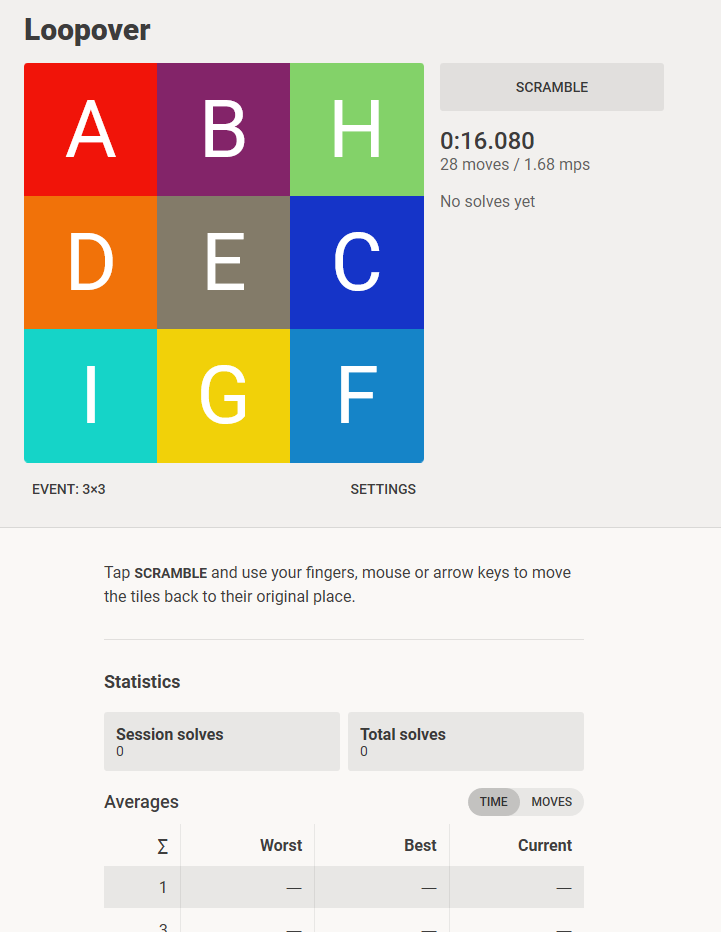Screen dimensions: 721x932
Task: Select the yellow G tile
Action: tap(223, 396)
